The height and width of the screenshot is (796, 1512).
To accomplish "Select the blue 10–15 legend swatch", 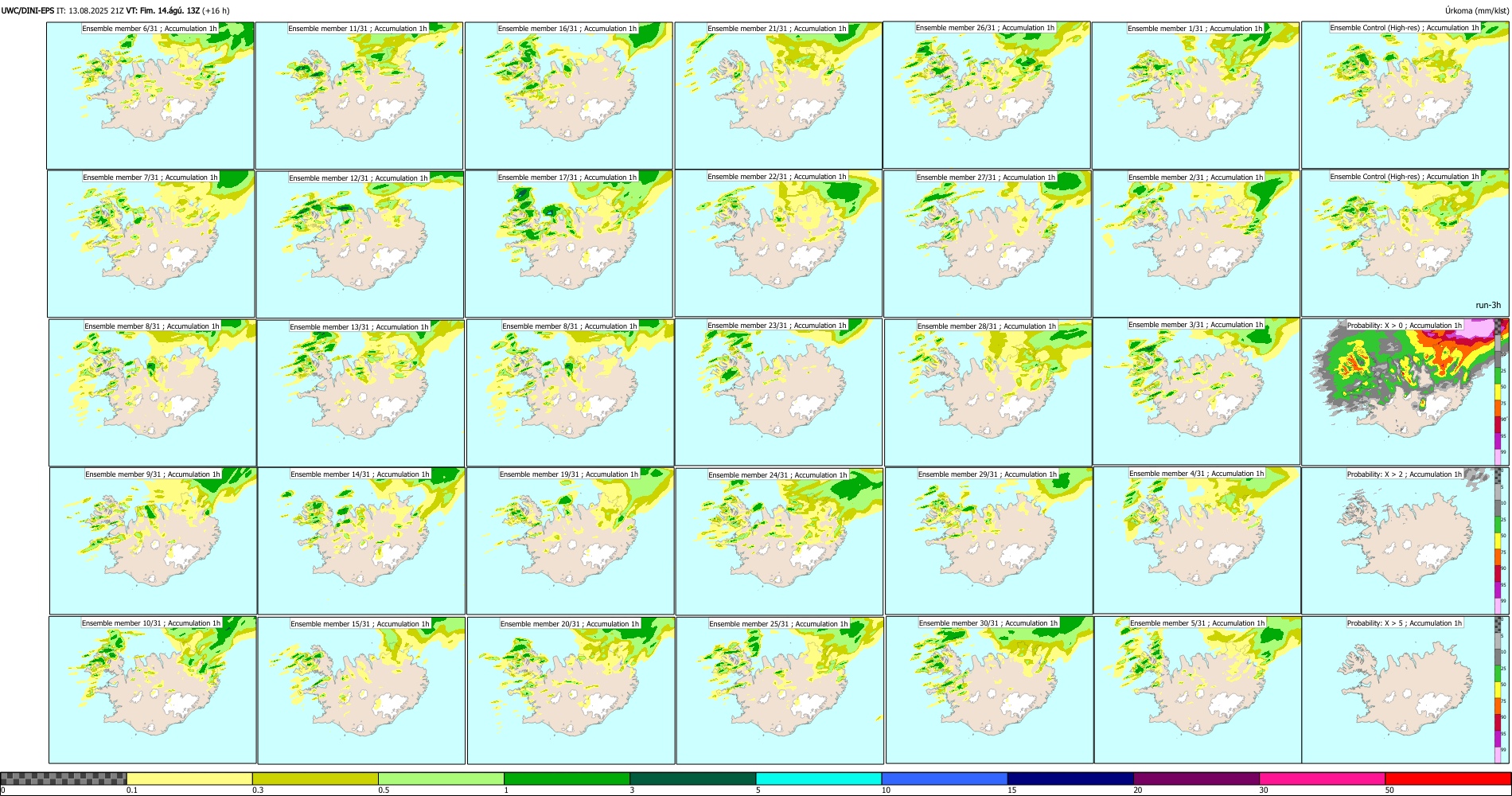I will pyautogui.click(x=945, y=778).
